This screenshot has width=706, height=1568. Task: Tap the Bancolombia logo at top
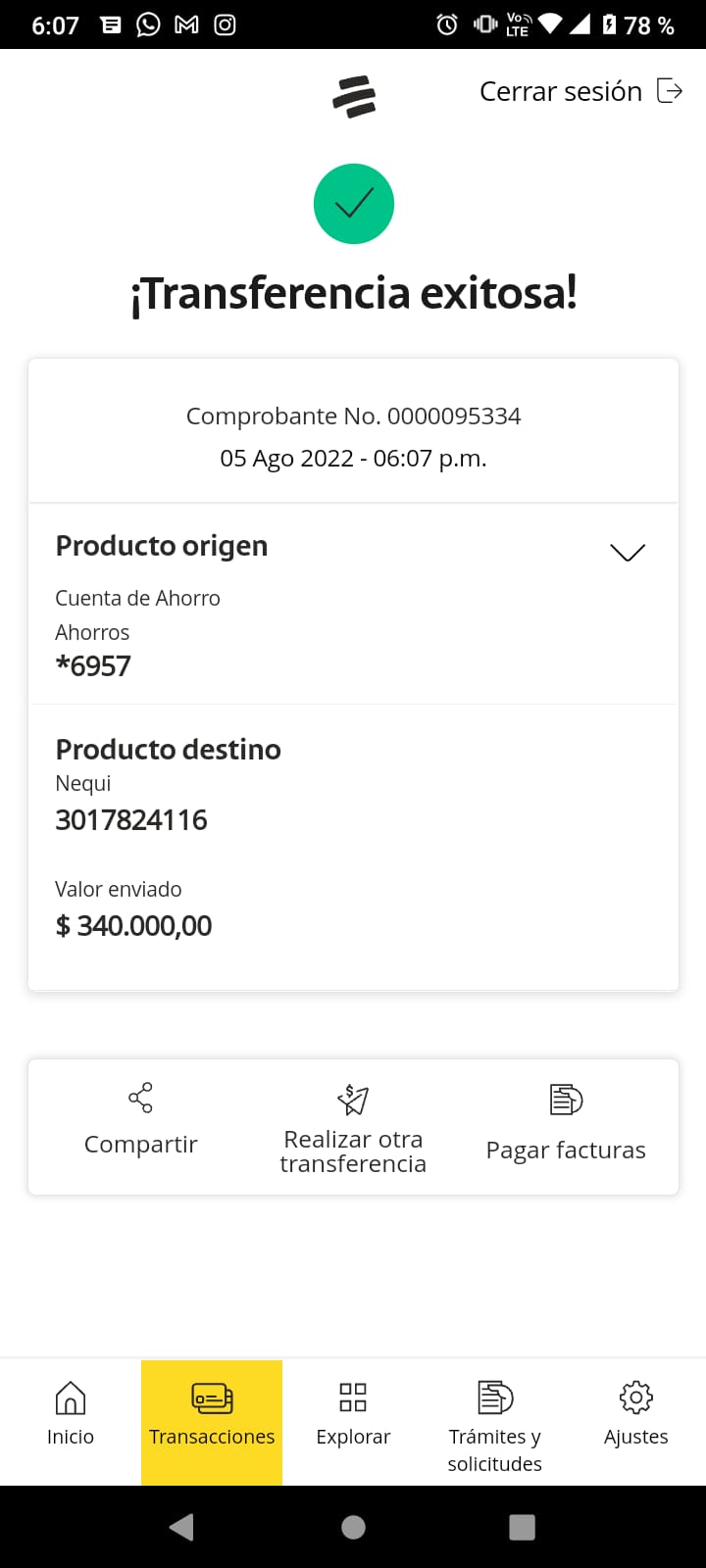[354, 96]
